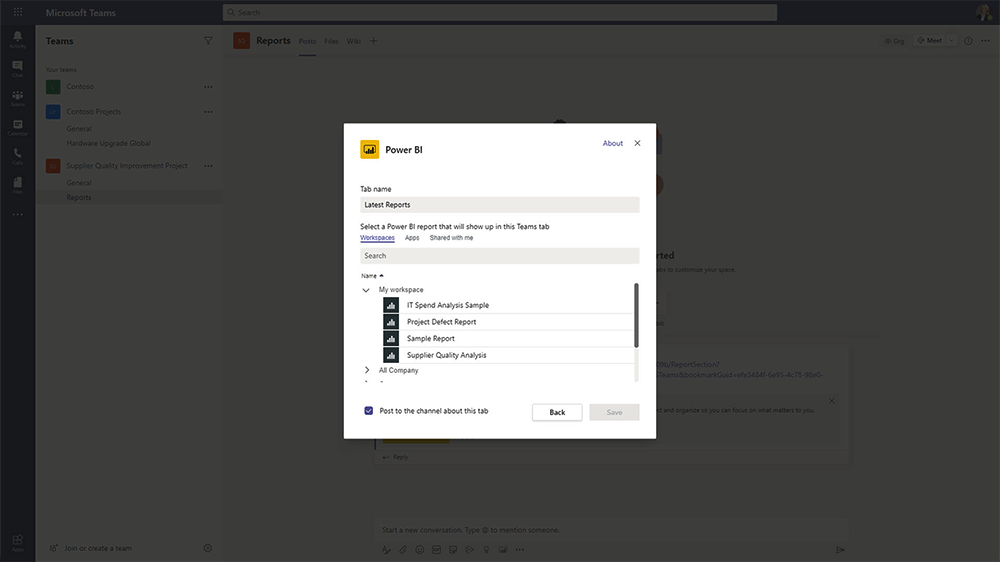Switch to the Apps tab
Viewport: 1000px width, 562px height.
(x=412, y=238)
